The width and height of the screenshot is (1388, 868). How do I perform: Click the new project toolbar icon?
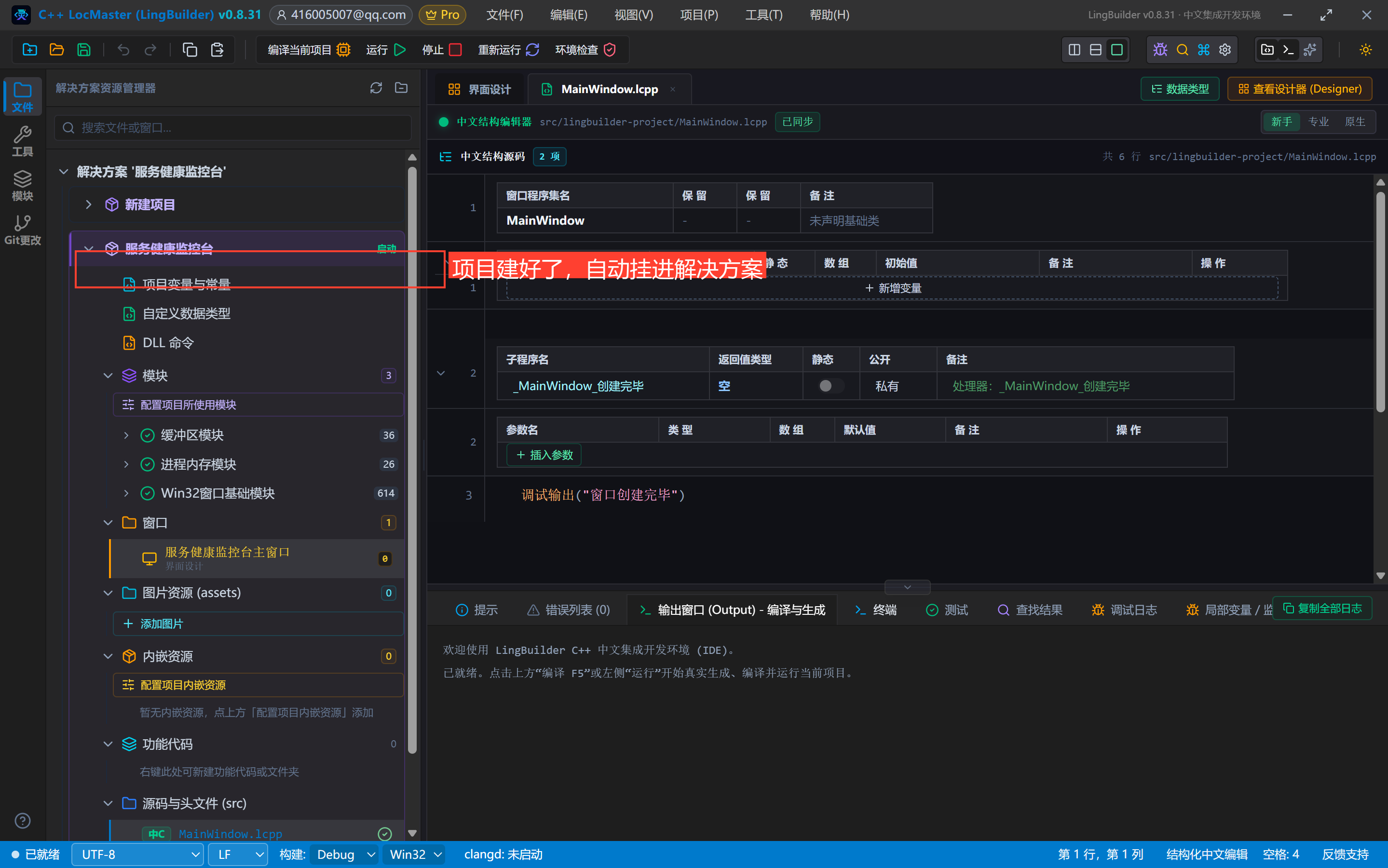[x=29, y=50]
